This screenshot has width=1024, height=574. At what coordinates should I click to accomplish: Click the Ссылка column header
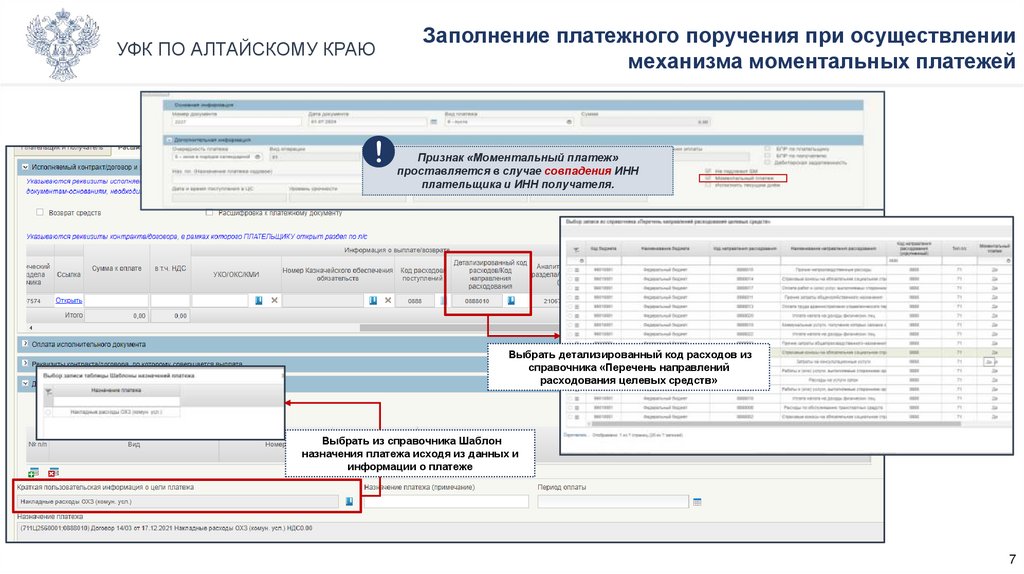(69, 274)
